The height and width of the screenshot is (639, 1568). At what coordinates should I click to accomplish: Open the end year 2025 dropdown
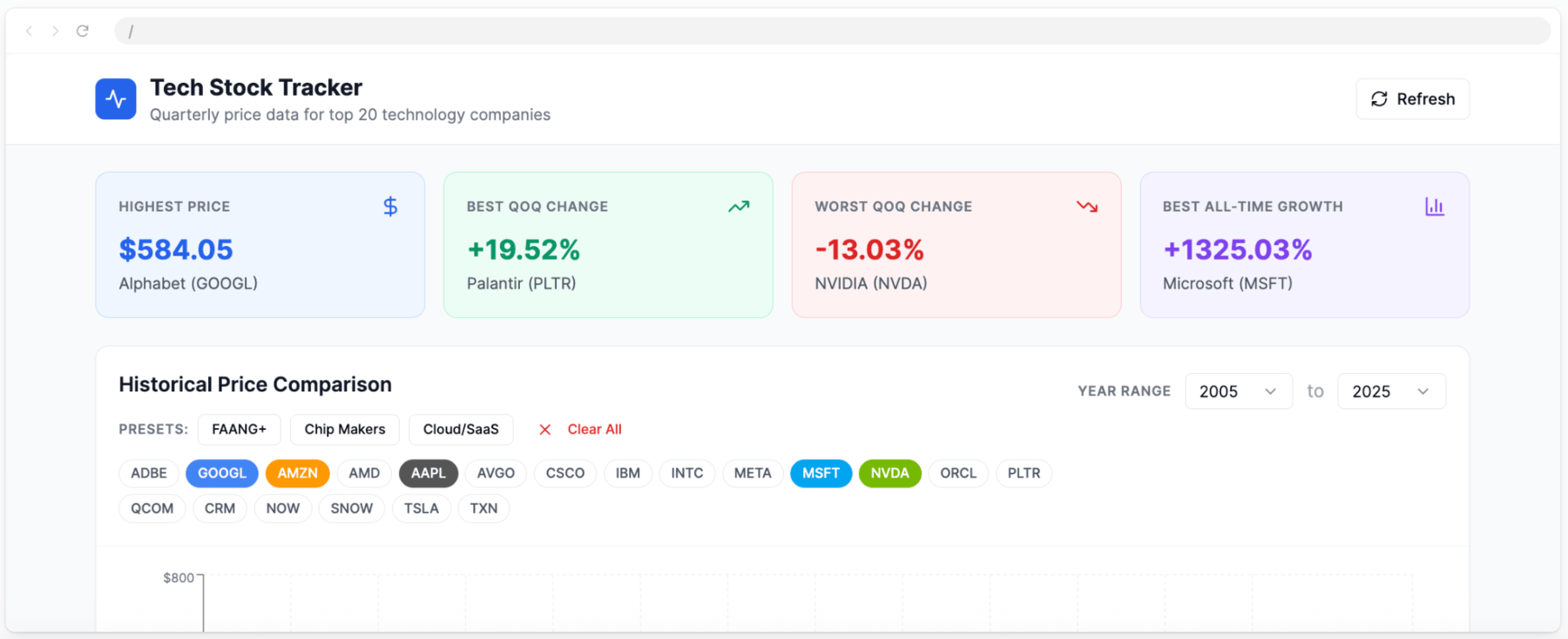1390,391
